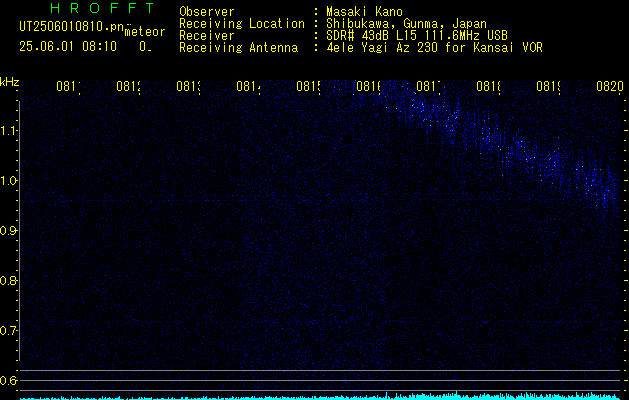Select the file name UT2506010810.pn
629x400 pixels.
click(72, 27)
